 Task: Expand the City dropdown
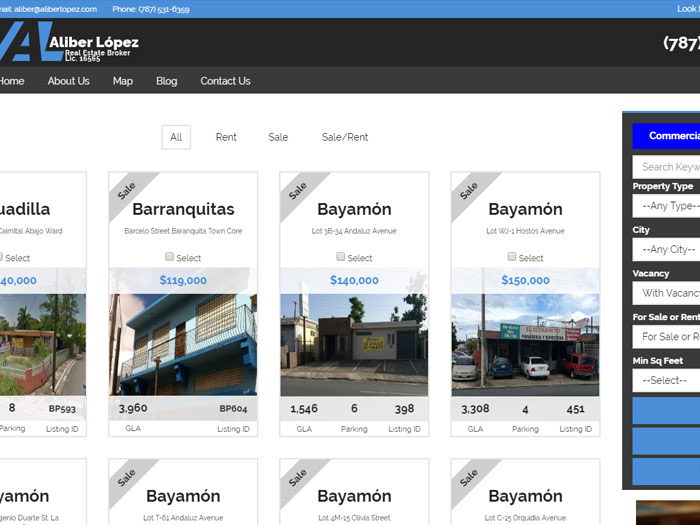tap(667, 249)
